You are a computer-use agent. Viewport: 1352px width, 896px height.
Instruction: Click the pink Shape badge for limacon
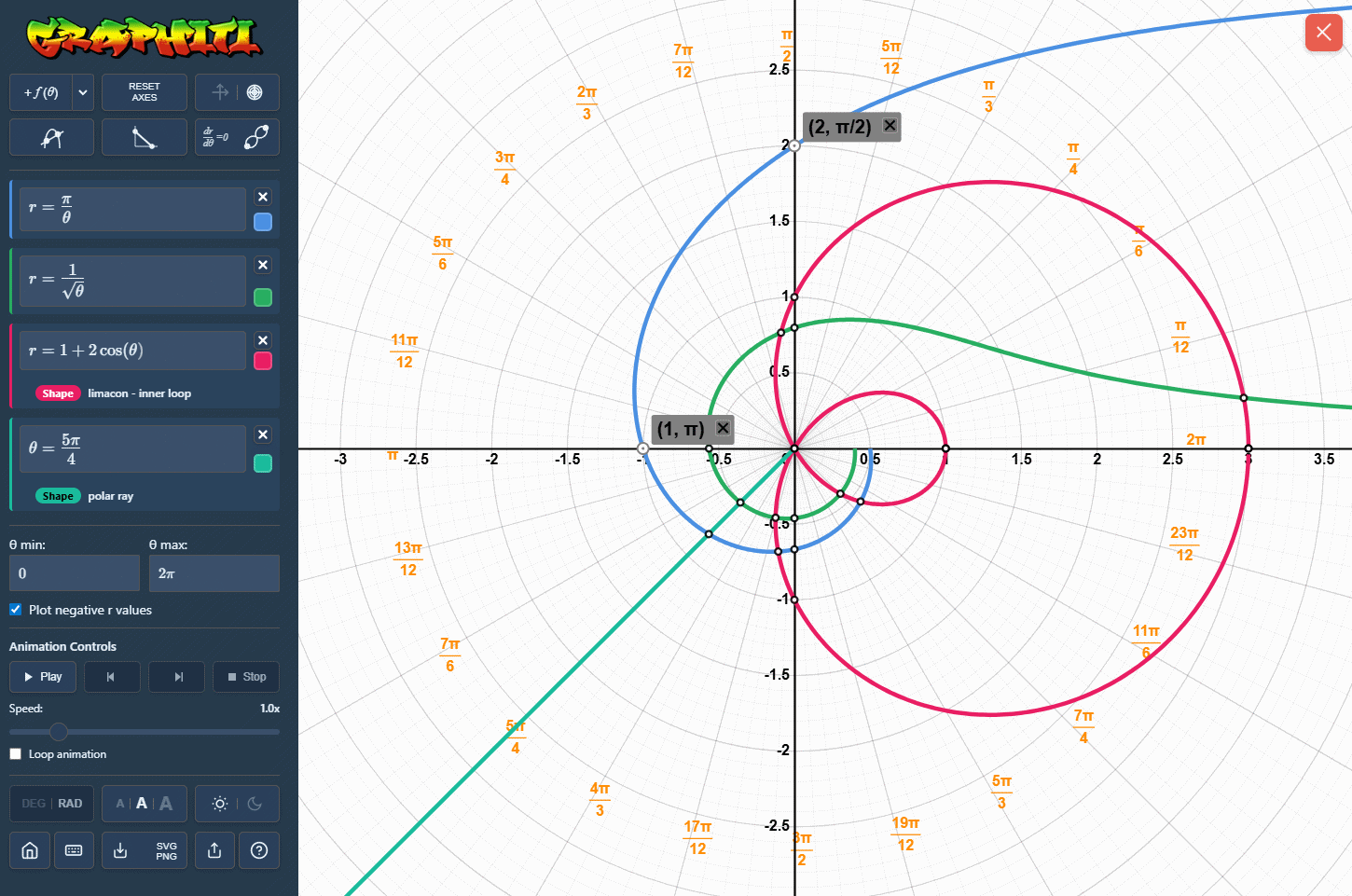point(58,393)
